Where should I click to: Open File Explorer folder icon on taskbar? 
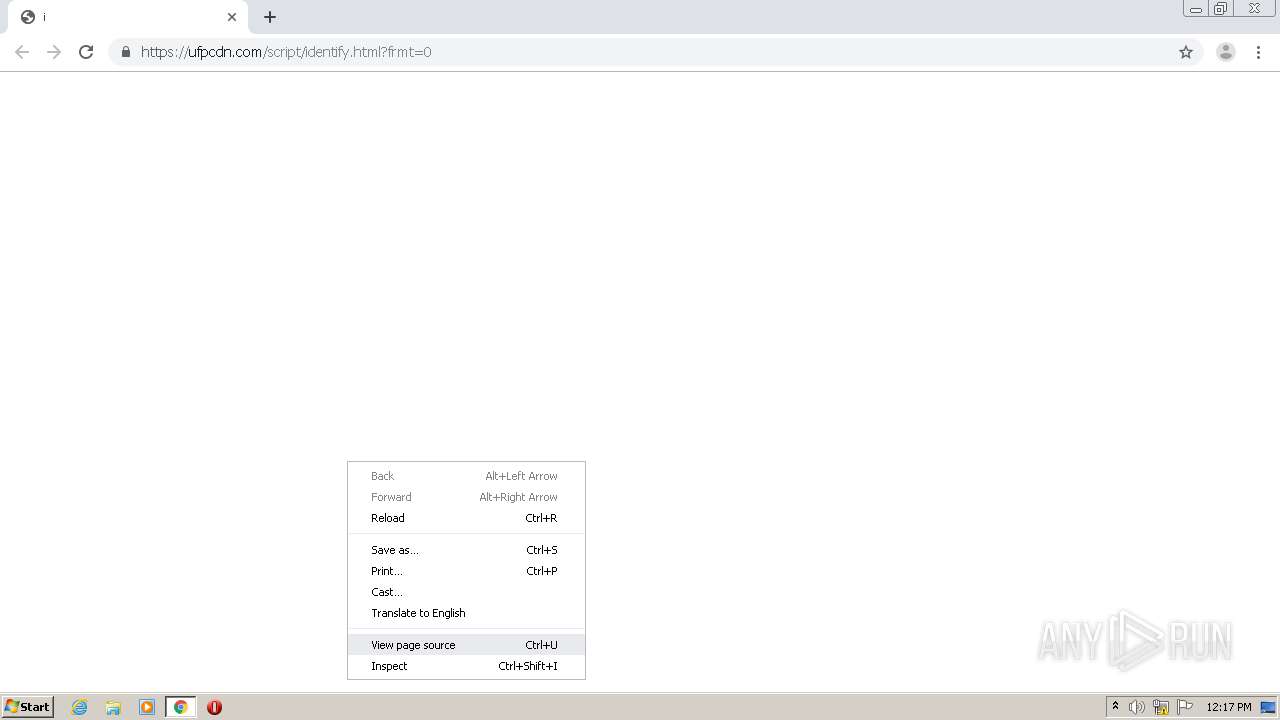click(x=113, y=707)
